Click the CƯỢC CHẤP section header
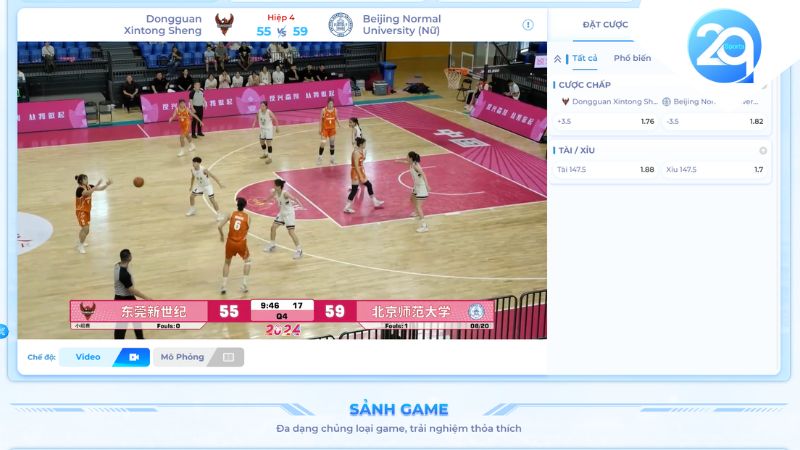 click(x=584, y=85)
